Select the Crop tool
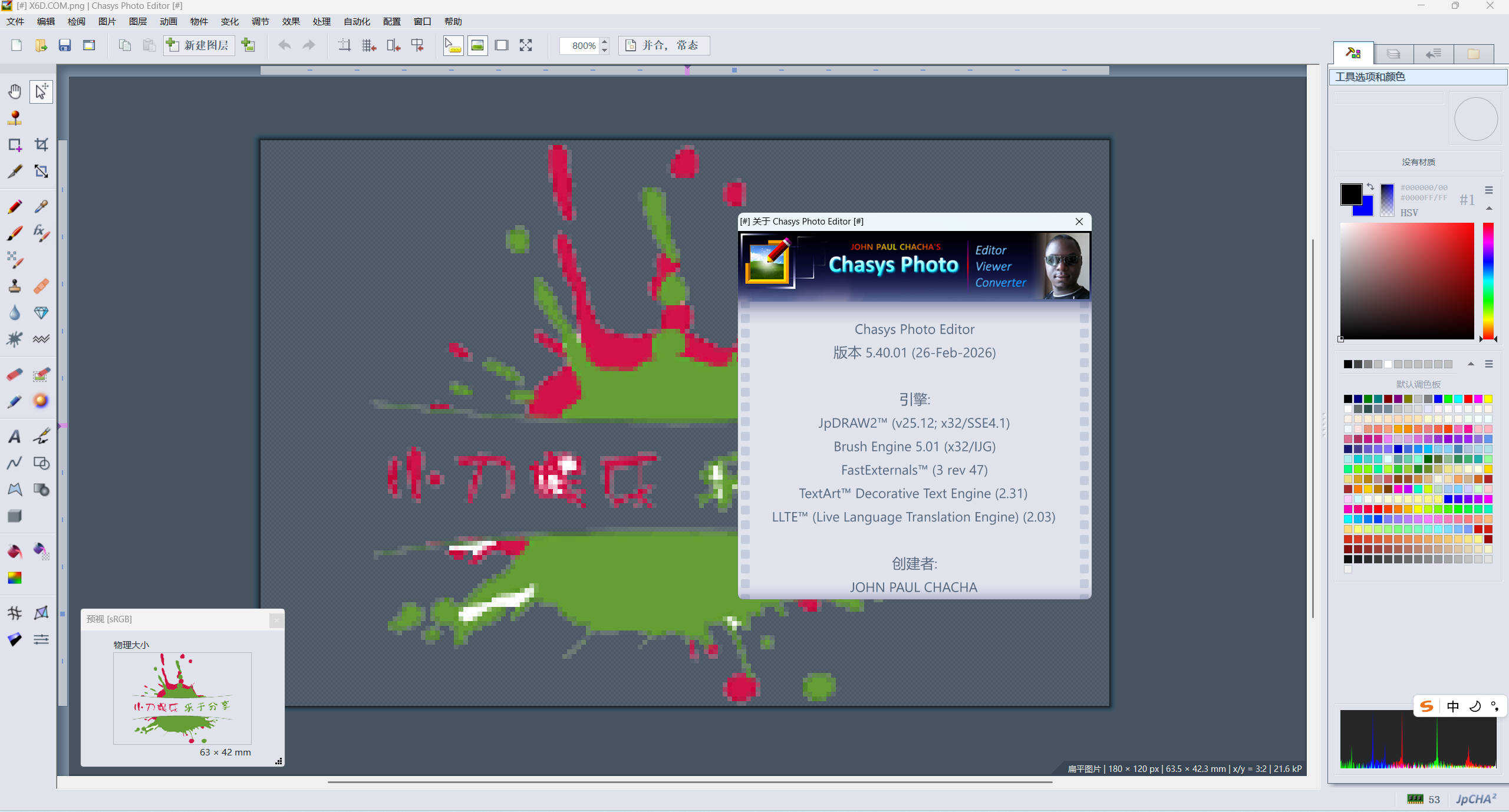The height and width of the screenshot is (812, 1509). click(x=42, y=144)
